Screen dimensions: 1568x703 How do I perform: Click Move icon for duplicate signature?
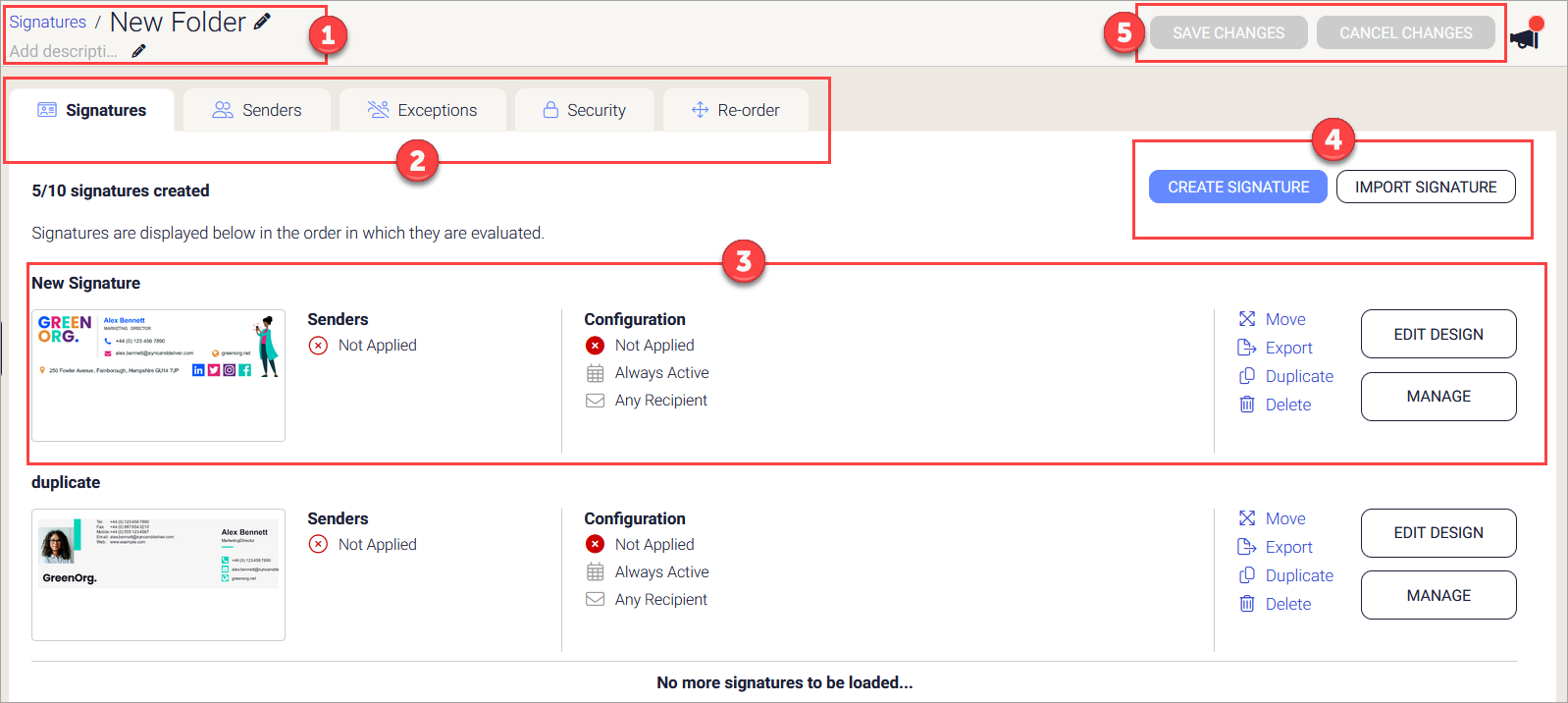pos(1247,518)
